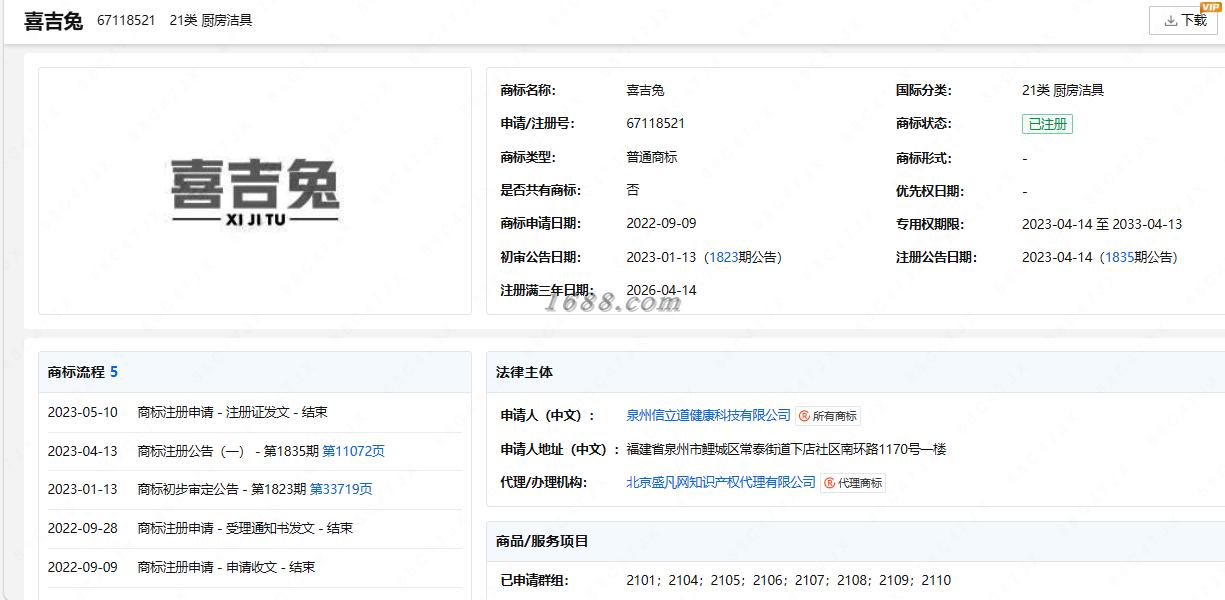The height and width of the screenshot is (600, 1225).
Task: Open 1823期 preliminary announcement link
Action: pos(723,257)
